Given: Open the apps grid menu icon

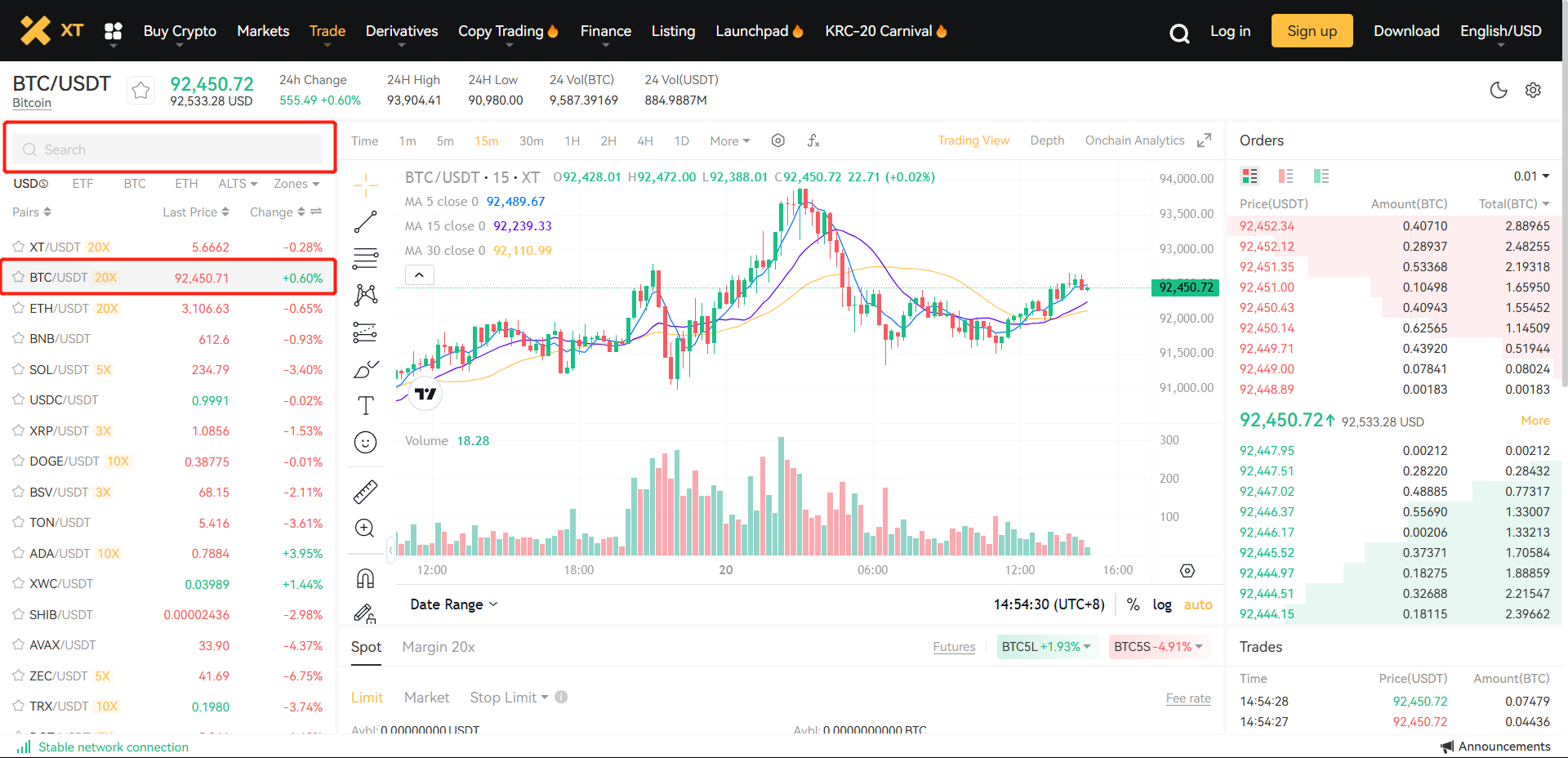Looking at the screenshot, I should pos(114,31).
